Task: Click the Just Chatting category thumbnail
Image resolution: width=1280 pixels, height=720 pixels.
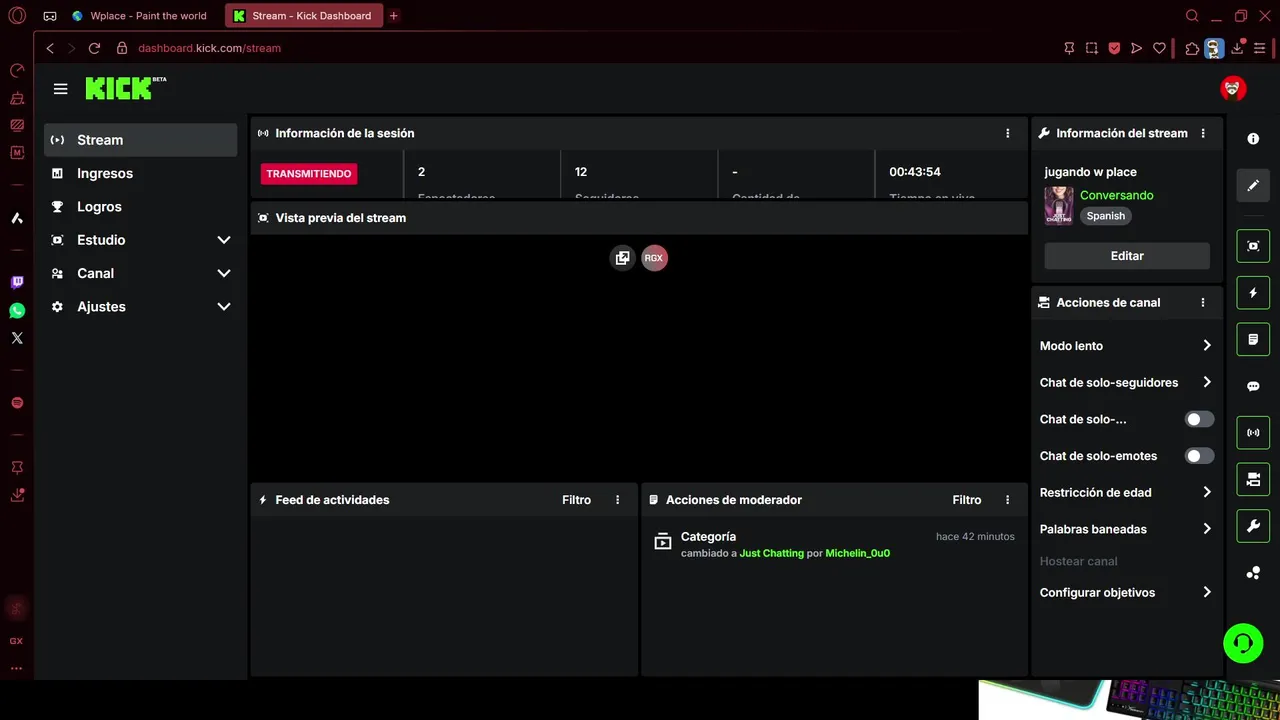Action: point(1059,206)
